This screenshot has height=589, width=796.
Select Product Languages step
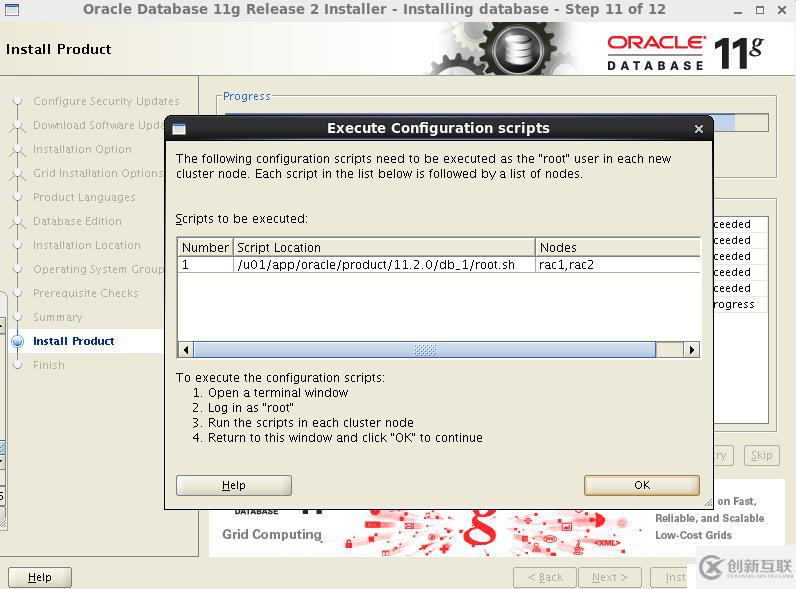[x=84, y=197]
